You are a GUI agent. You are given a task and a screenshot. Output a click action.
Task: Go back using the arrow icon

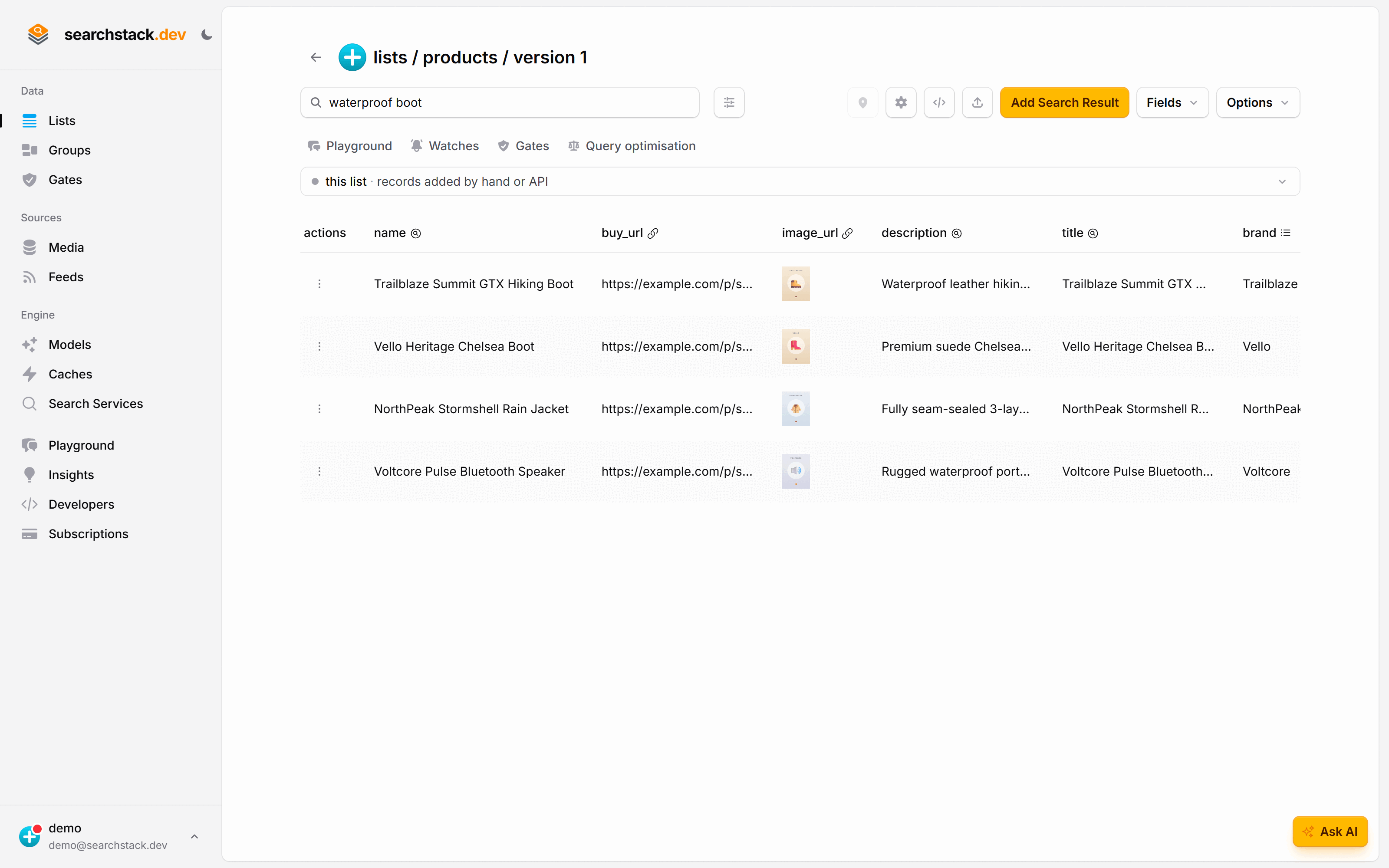[316, 57]
